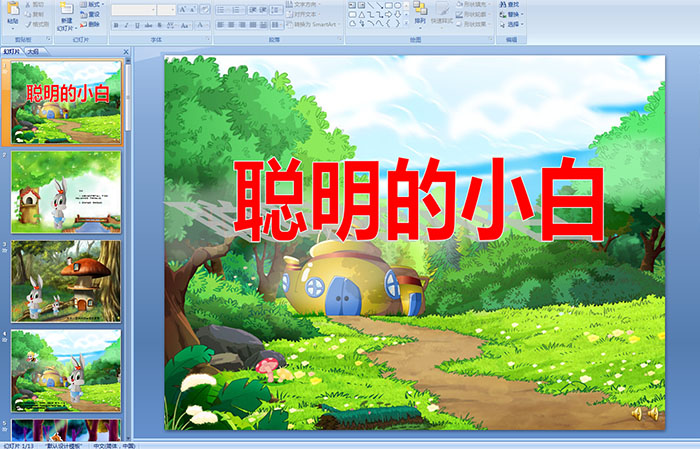Delete the slide with 删除 button
This screenshot has width=700, height=449.
pos(90,24)
